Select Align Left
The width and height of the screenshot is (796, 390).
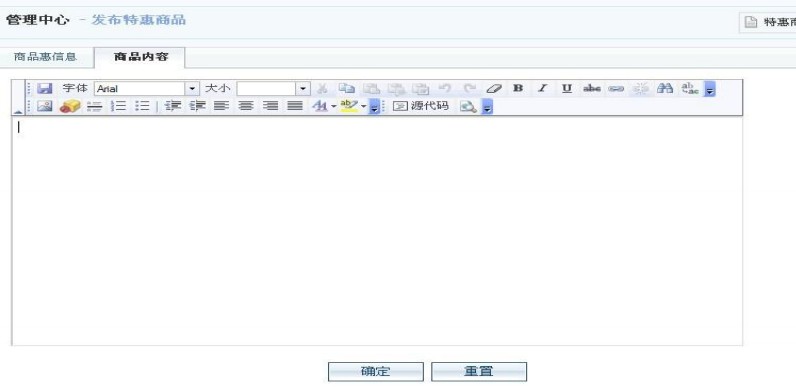[221, 106]
